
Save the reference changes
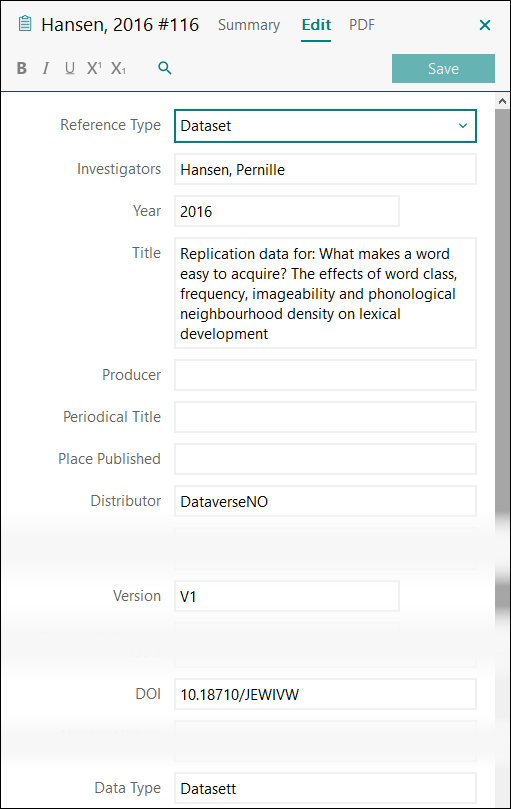tap(443, 68)
